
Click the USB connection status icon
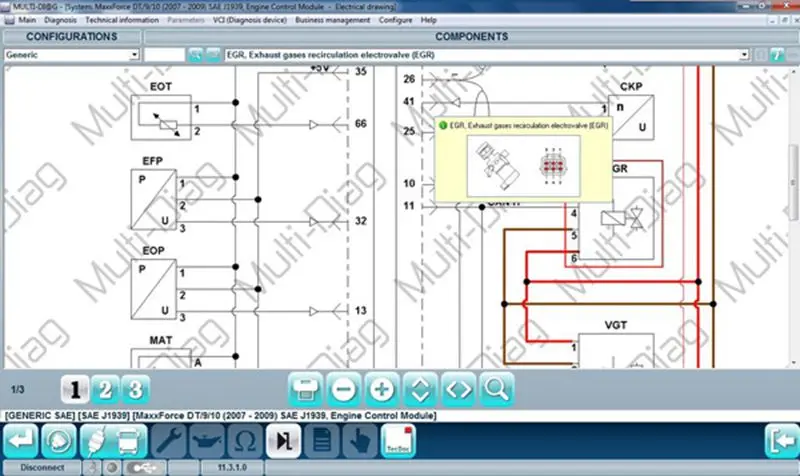(x=144, y=467)
